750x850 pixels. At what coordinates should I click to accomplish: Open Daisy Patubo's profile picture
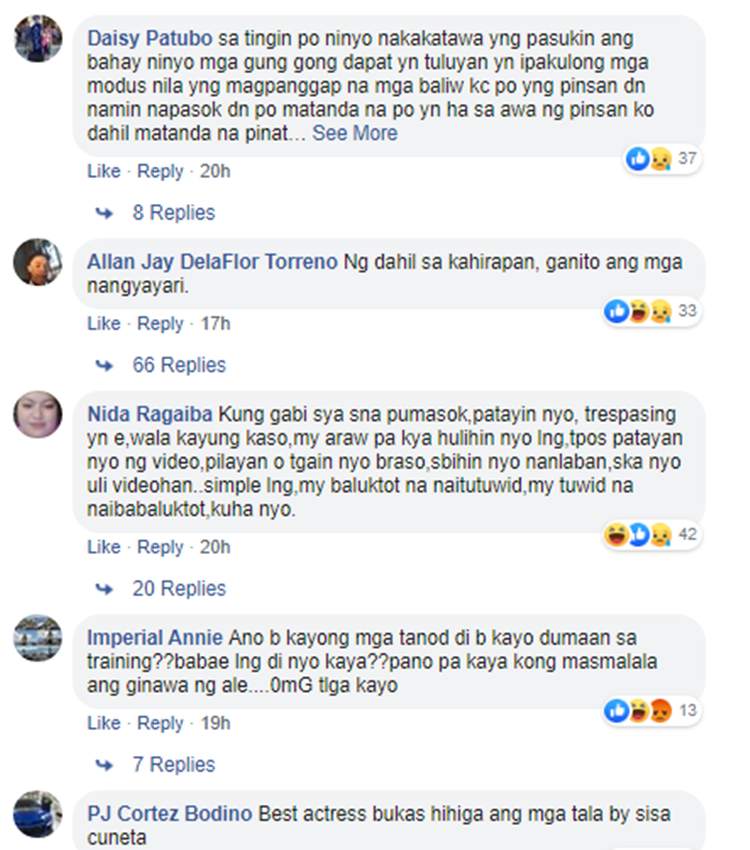[38, 38]
